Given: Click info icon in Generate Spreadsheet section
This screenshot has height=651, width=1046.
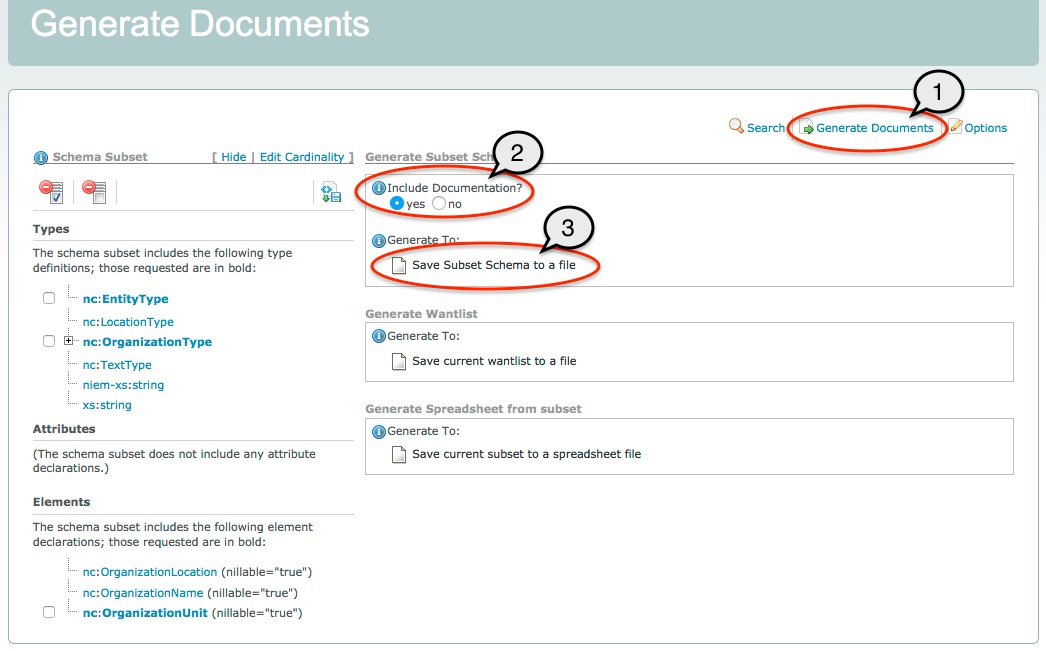Looking at the screenshot, I should [x=379, y=432].
